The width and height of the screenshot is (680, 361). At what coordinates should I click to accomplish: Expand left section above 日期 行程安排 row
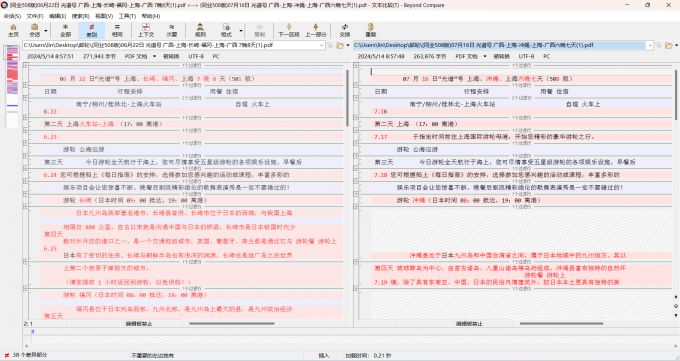pos(26,85)
